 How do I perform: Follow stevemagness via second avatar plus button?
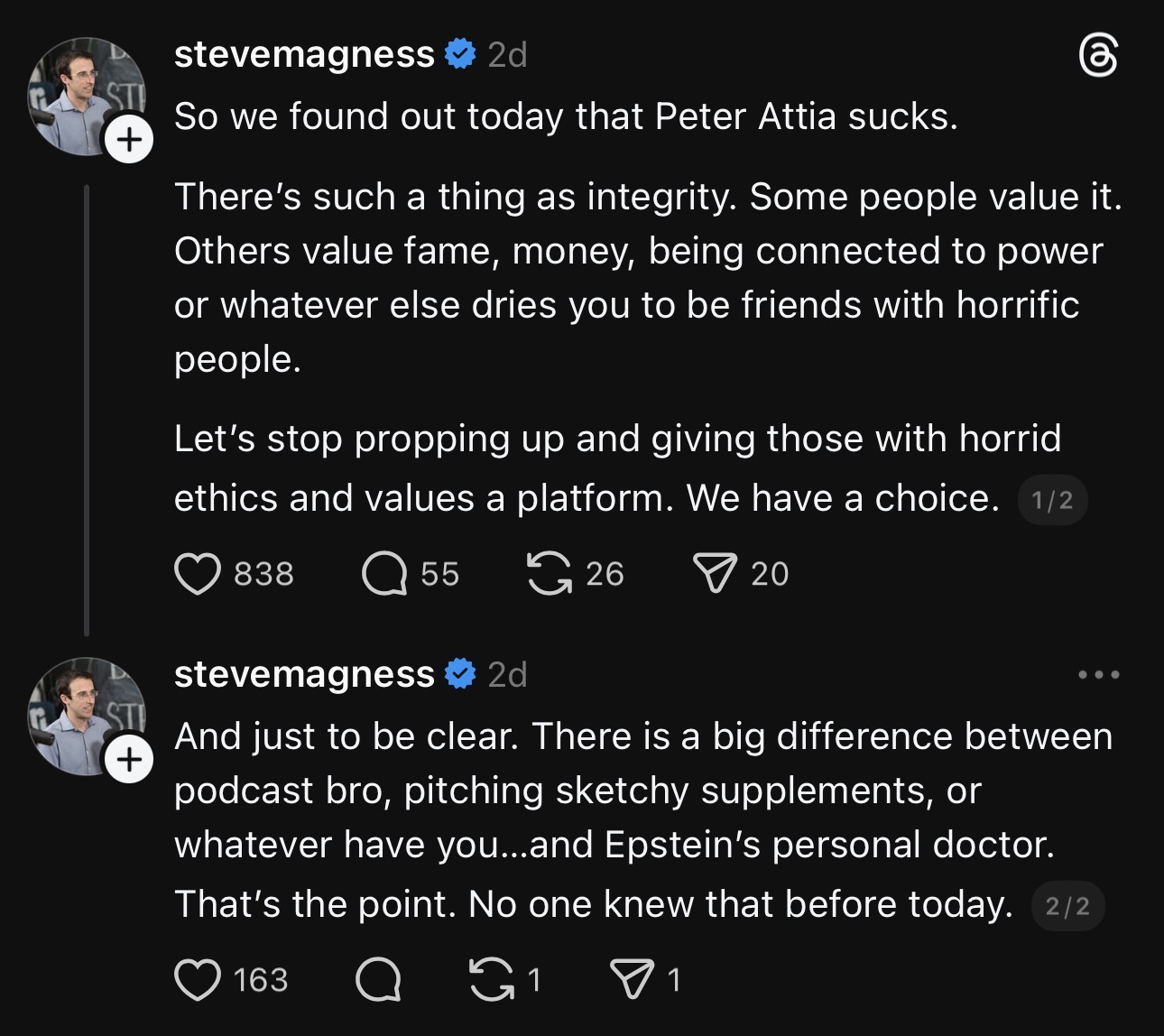click(x=129, y=760)
